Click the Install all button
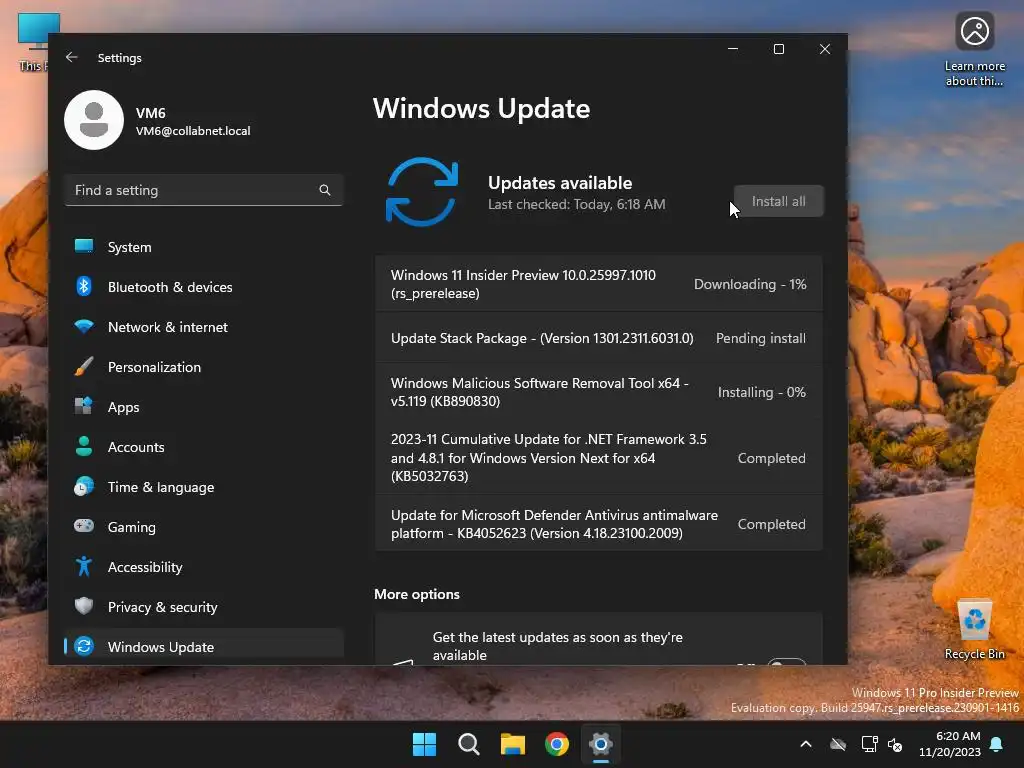The height and width of the screenshot is (768, 1024). click(x=778, y=201)
